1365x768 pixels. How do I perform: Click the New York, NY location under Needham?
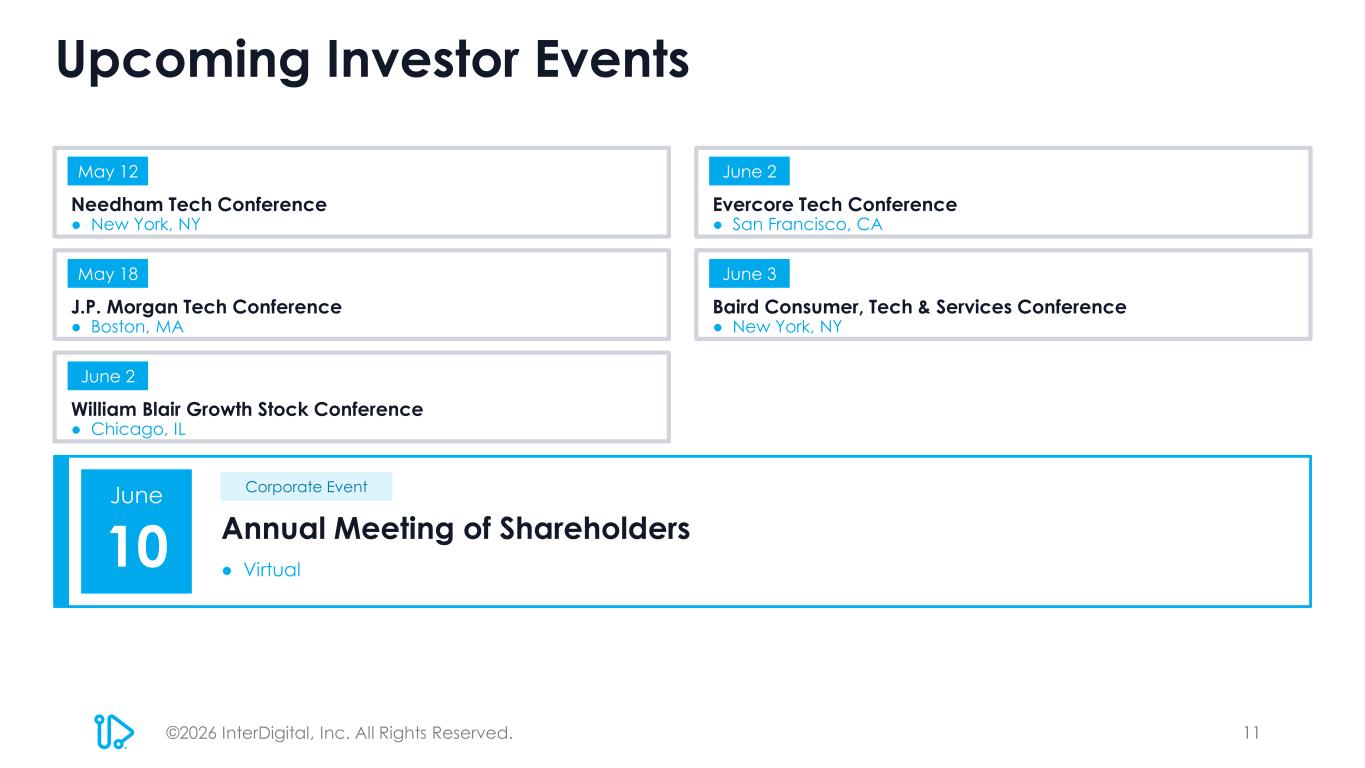146,225
